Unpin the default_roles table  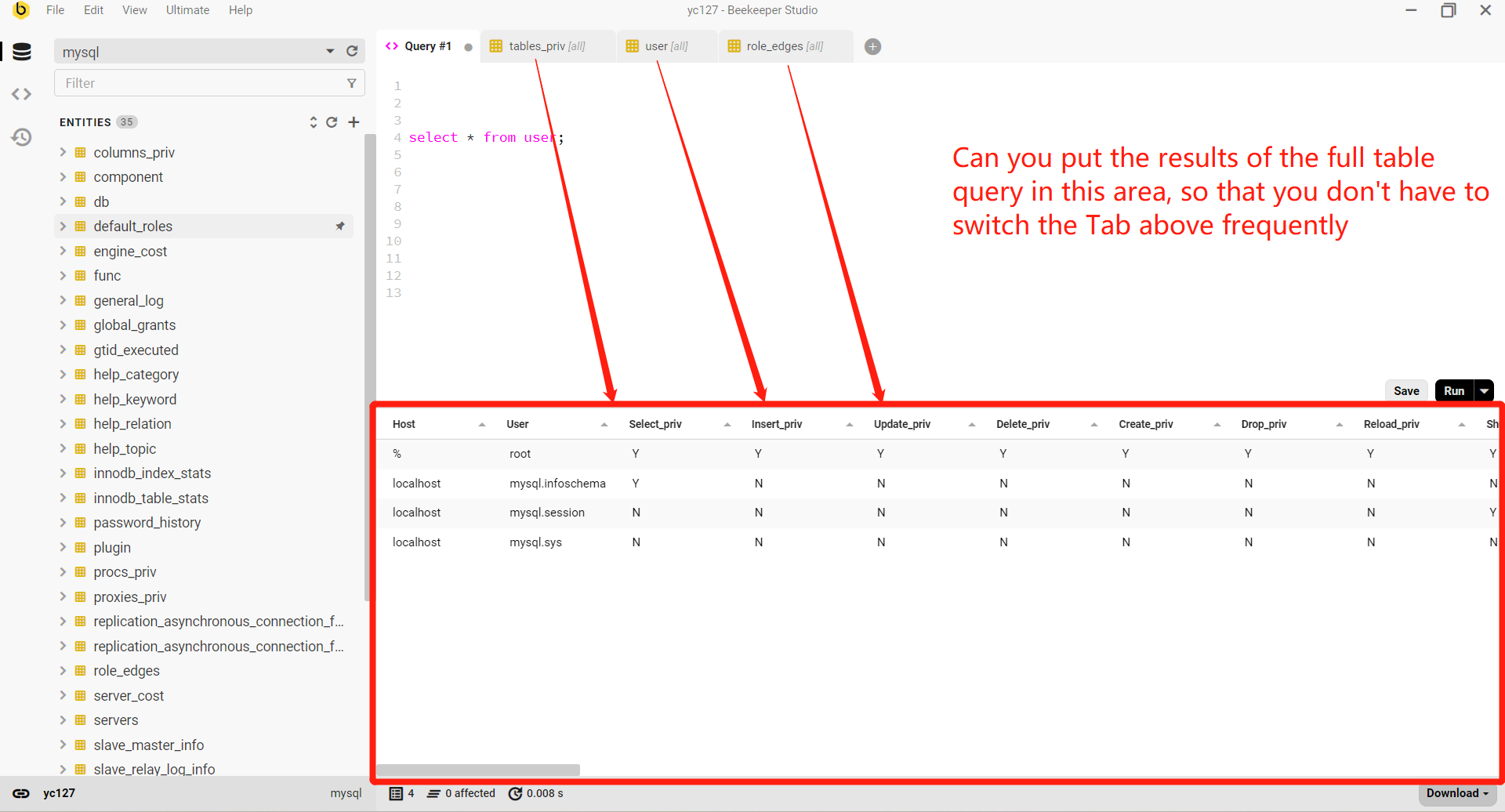[340, 226]
